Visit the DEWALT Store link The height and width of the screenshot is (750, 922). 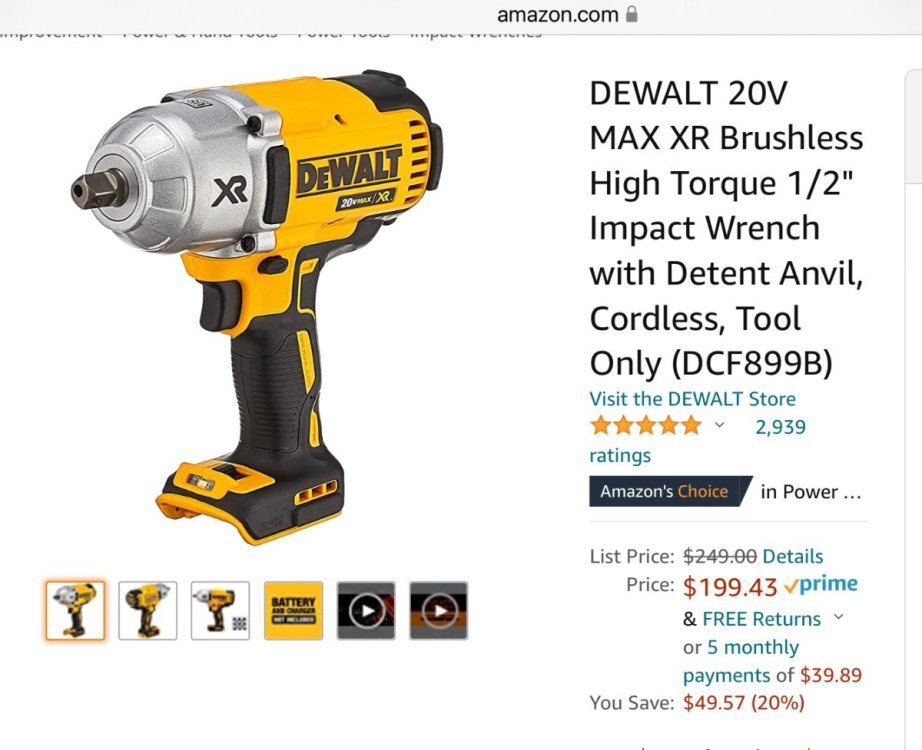[693, 399]
